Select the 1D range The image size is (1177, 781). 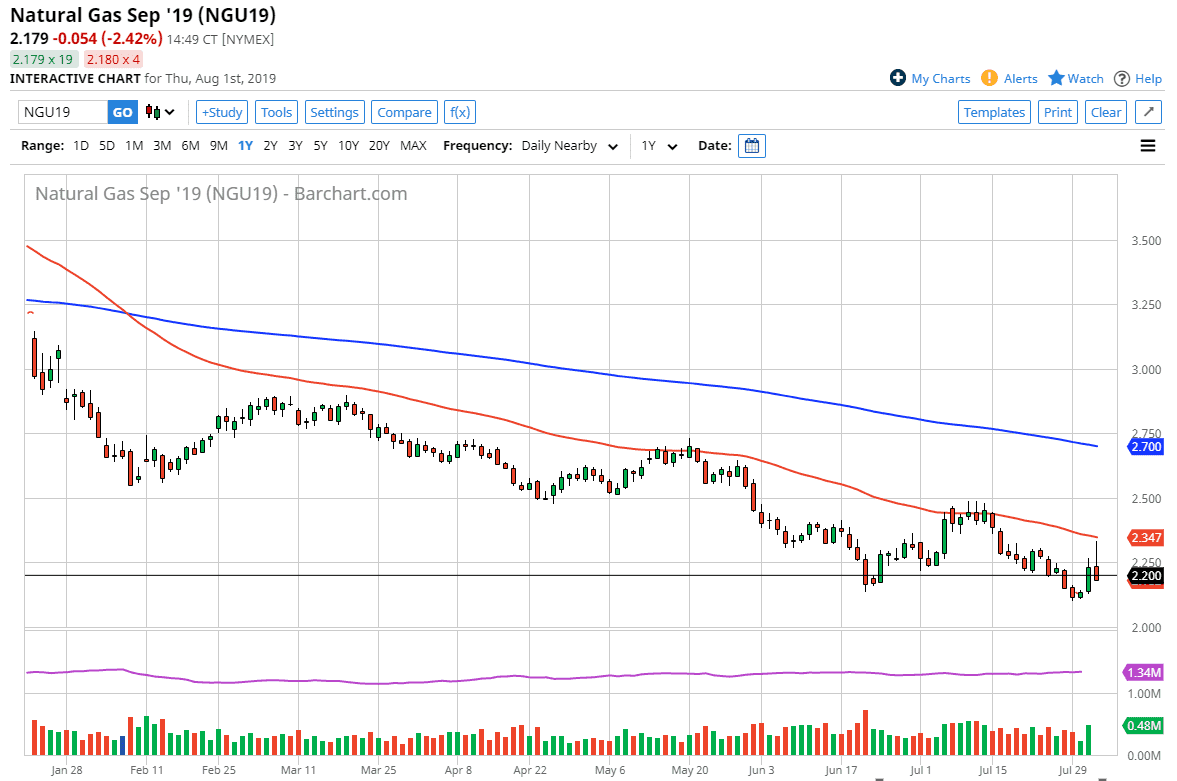click(81, 146)
